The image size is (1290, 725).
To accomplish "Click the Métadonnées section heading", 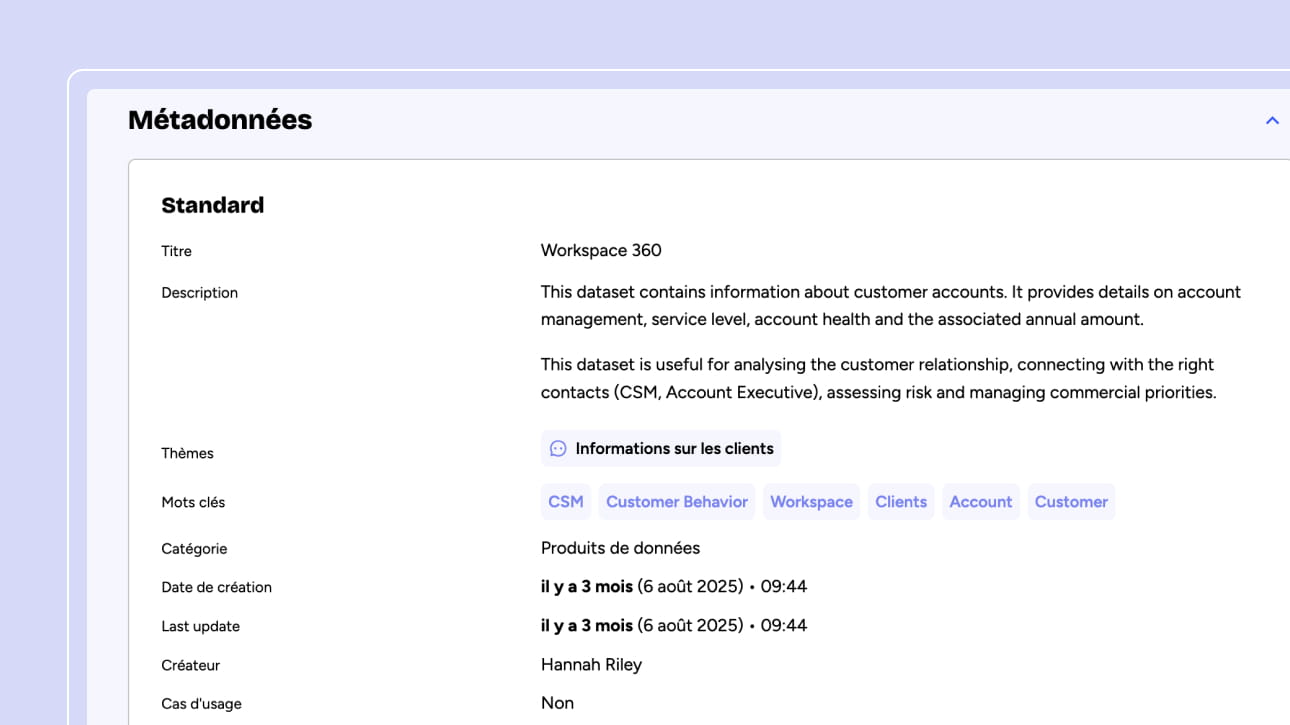I will (220, 120).
